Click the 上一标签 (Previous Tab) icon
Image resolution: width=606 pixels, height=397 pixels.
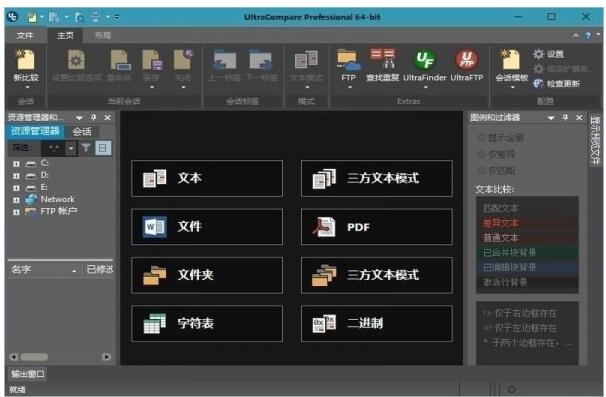[225, 60]
